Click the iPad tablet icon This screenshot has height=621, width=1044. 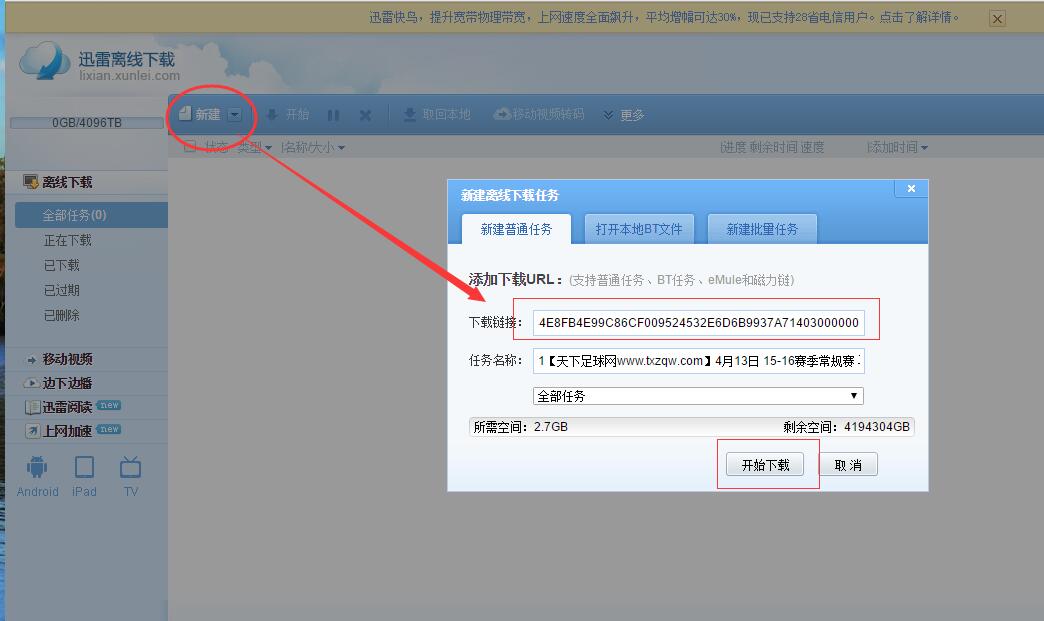click(x=85, y=467)
